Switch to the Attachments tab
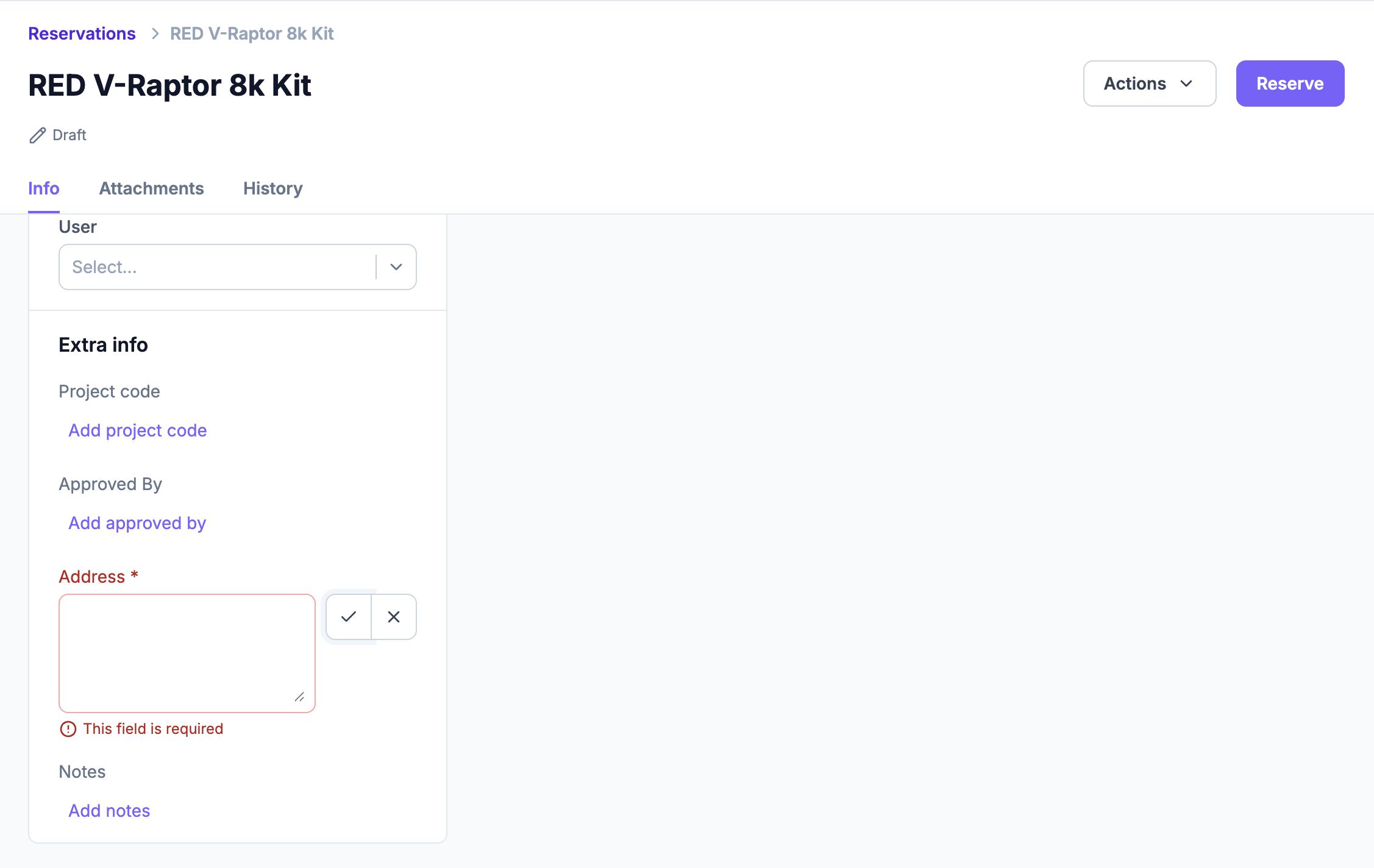Viewport: 1374px width, 868px height. pyautogui.click(x=152, y=188)
